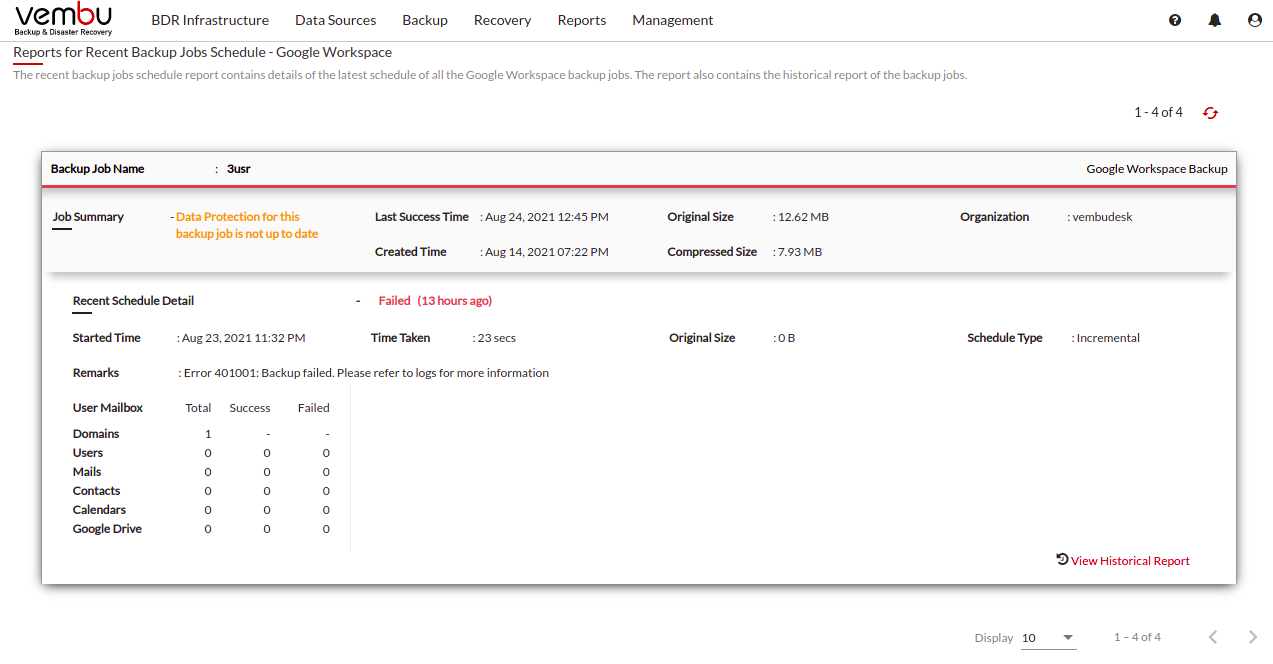Click the 0 B original size value
Screen dimensions: 1273x664
click(x=786, y=338)
